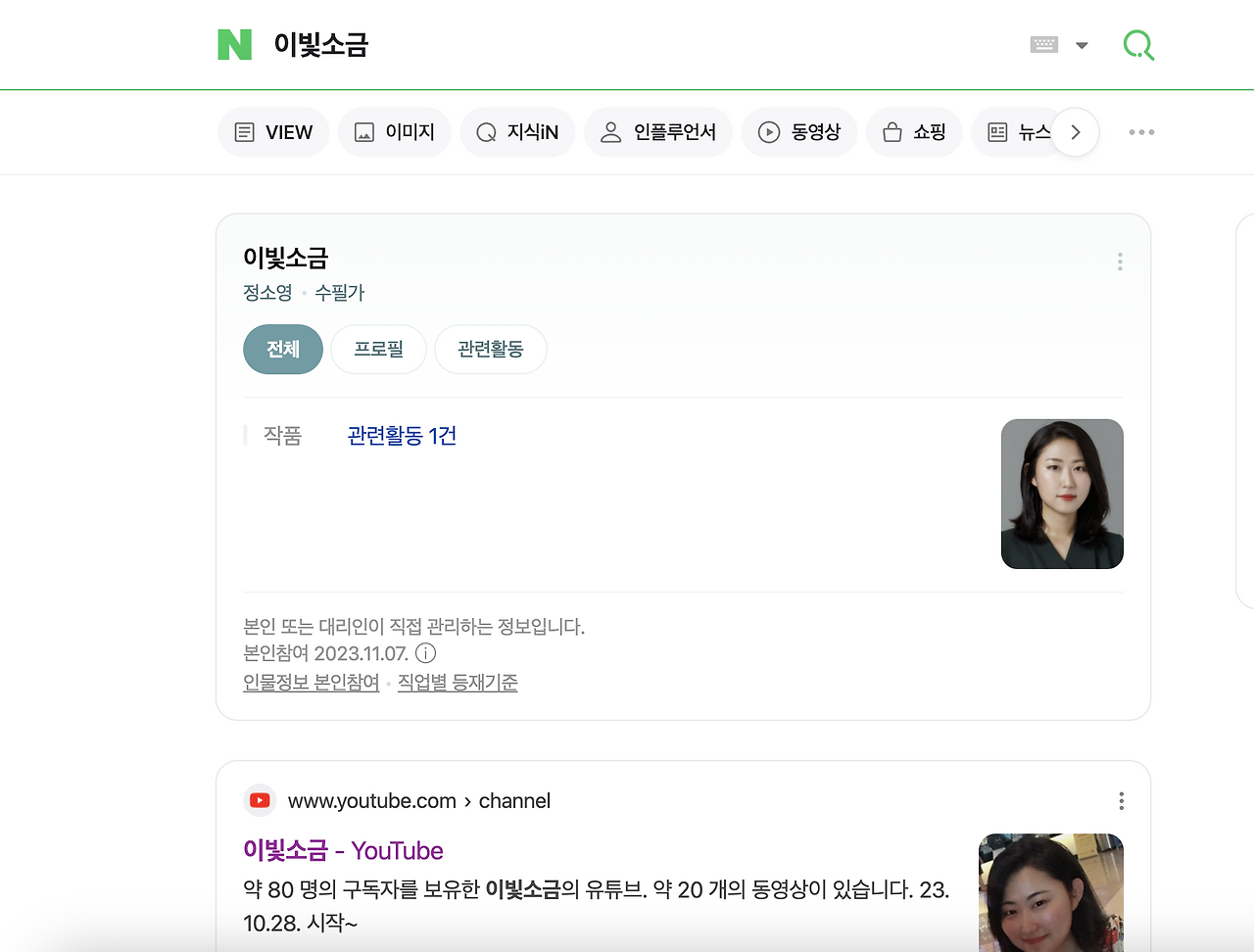Select the 프로필 filter chip
Screen dimensions: 1254x952
(378, 349)
